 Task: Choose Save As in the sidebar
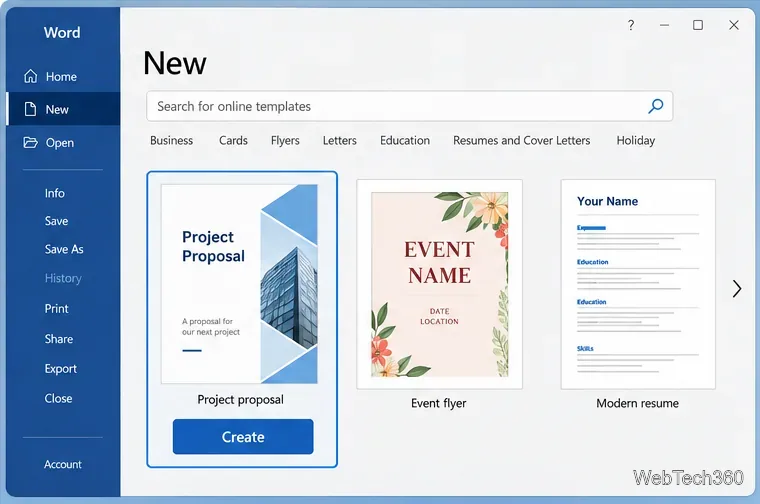coord(64,249)
